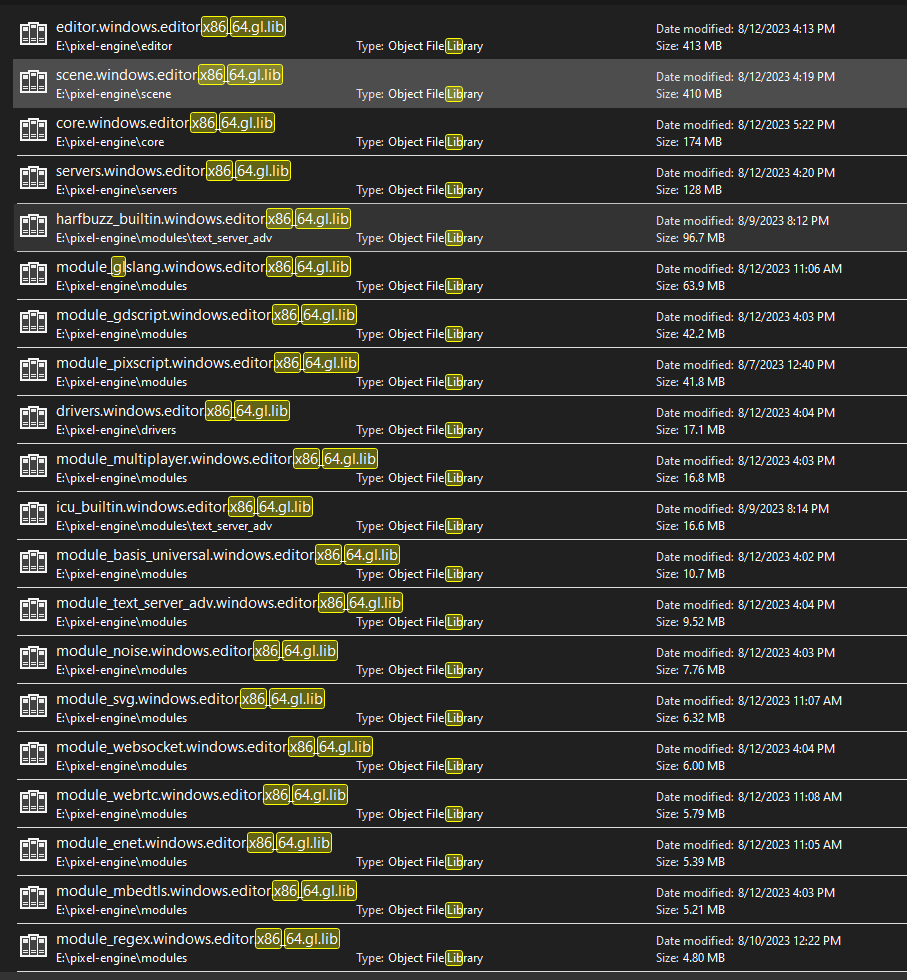Image resolution: width=907 pixels, height=980 pixels.
Task: Click the module_glslang file icon
Action: click(x=34, y=274)
